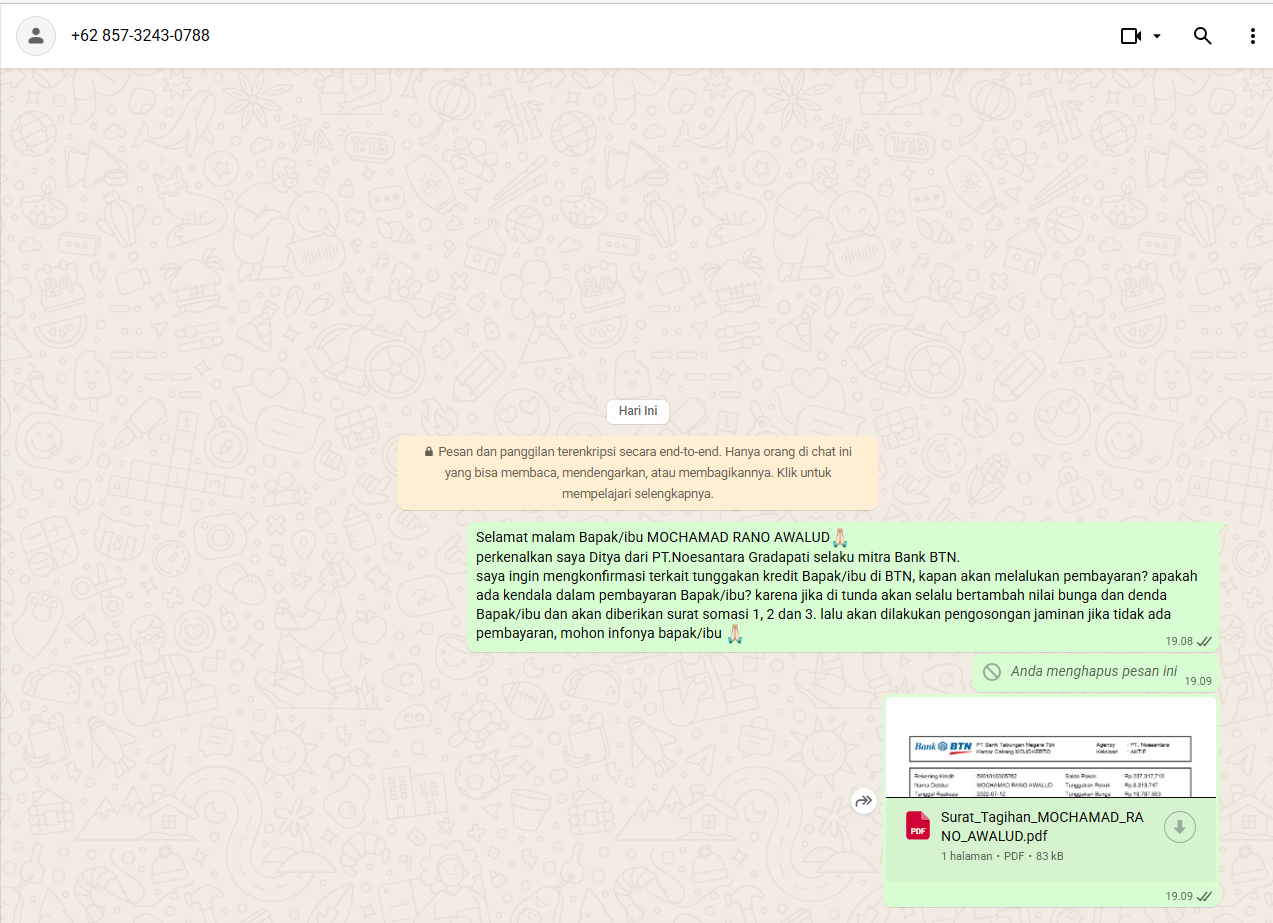The height and width of the screenshot is (923, 1273).
Task: Expand the video call dropdown arrow
Action: click(x=1157, y=36)
